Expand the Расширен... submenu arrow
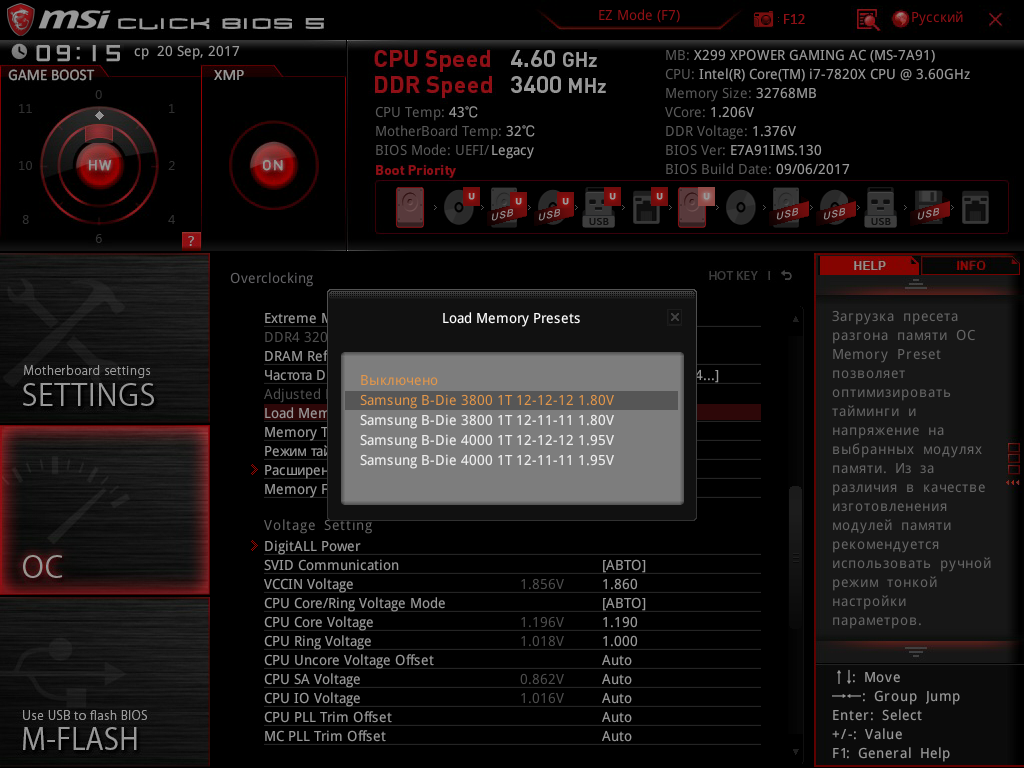The width and height of the screenshot is (1024, 768). tap(255, 470)
